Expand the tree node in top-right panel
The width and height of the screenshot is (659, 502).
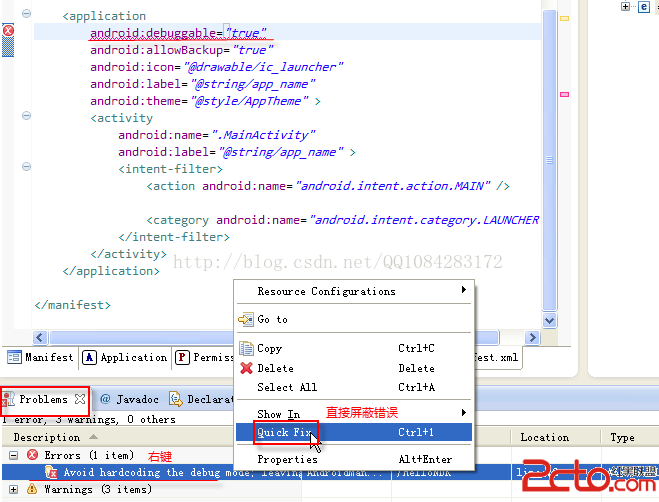(625, 6)
